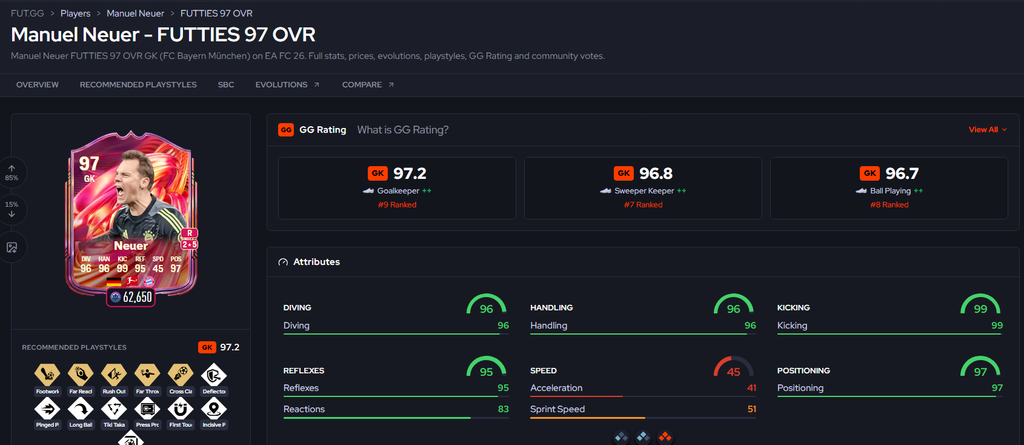Viewport: 1024px width, 445px height.
Task: Select the Sweeper Keeper 96.8 rating card
Action: [x=643, y=188]
